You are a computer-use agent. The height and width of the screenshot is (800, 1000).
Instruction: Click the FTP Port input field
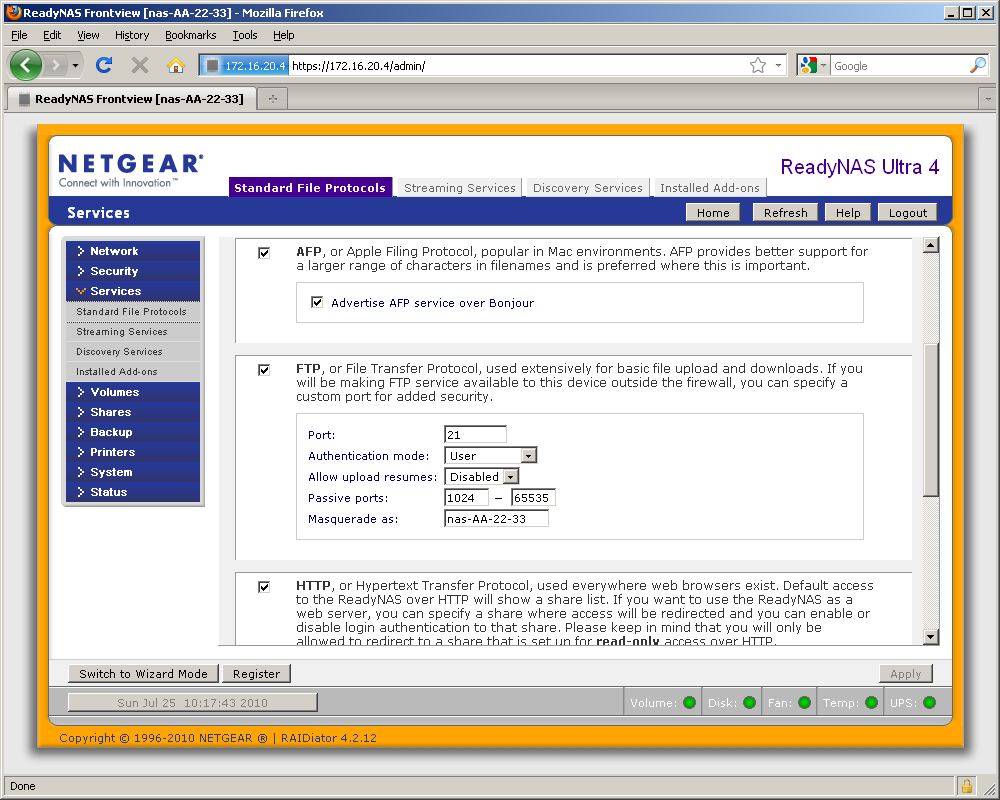click(x=475, y=434)
